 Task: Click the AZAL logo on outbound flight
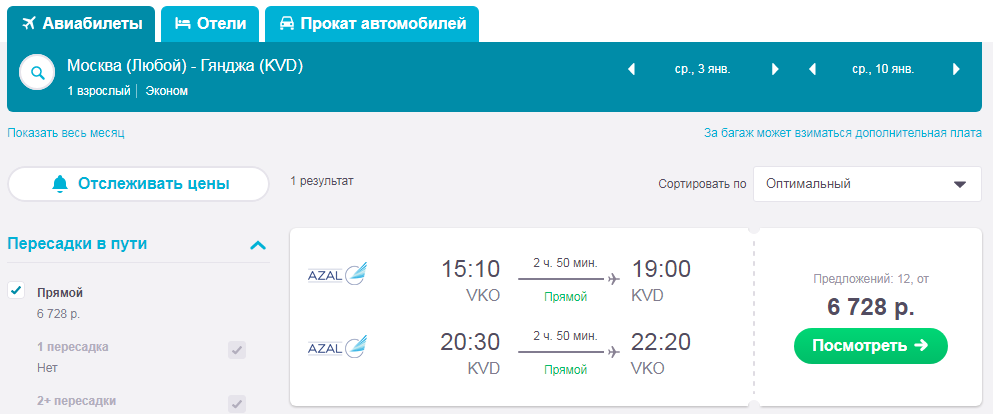point(337,273)
